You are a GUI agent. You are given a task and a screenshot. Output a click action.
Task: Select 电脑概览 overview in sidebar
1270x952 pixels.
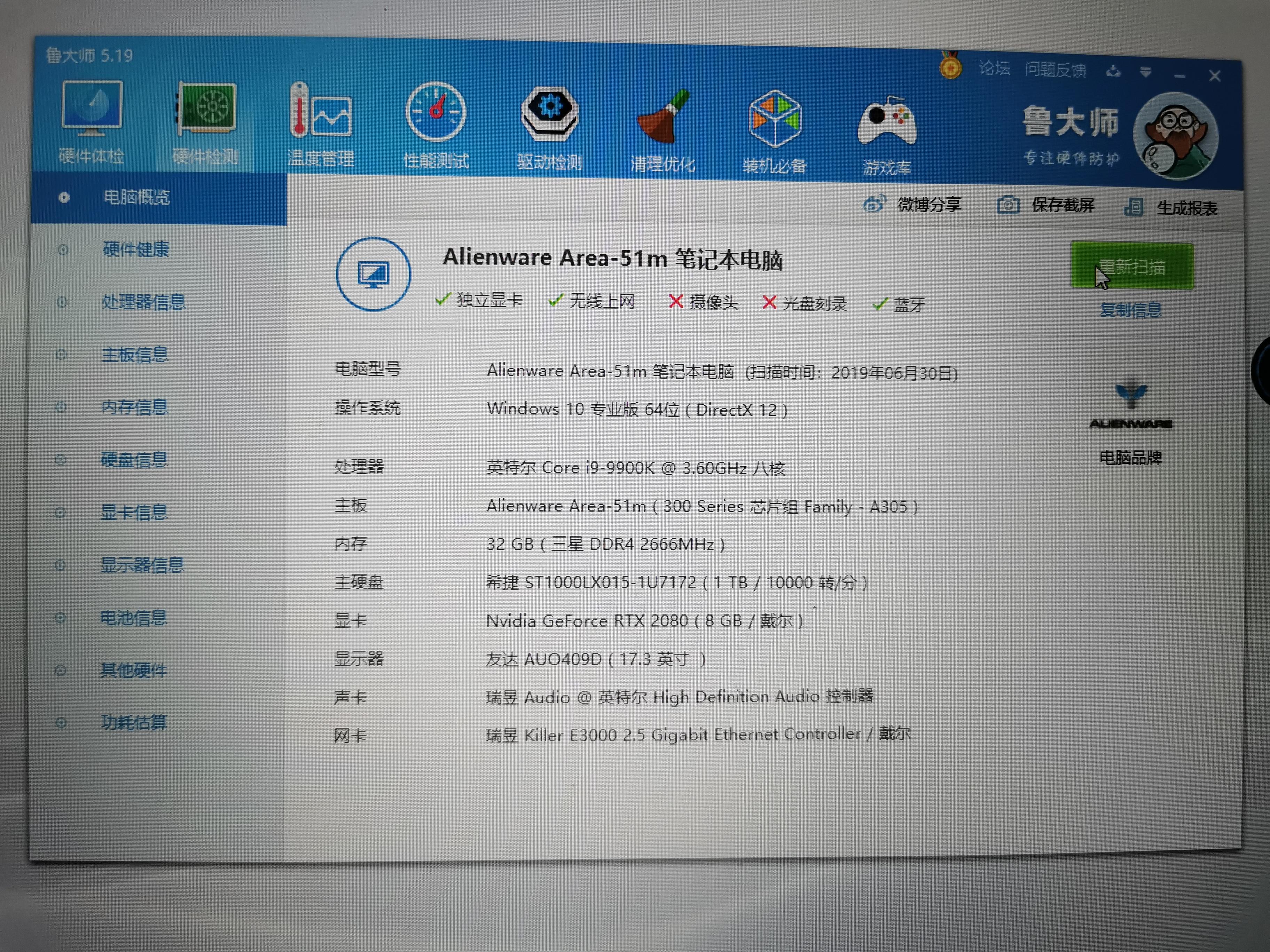pos(159,197)
